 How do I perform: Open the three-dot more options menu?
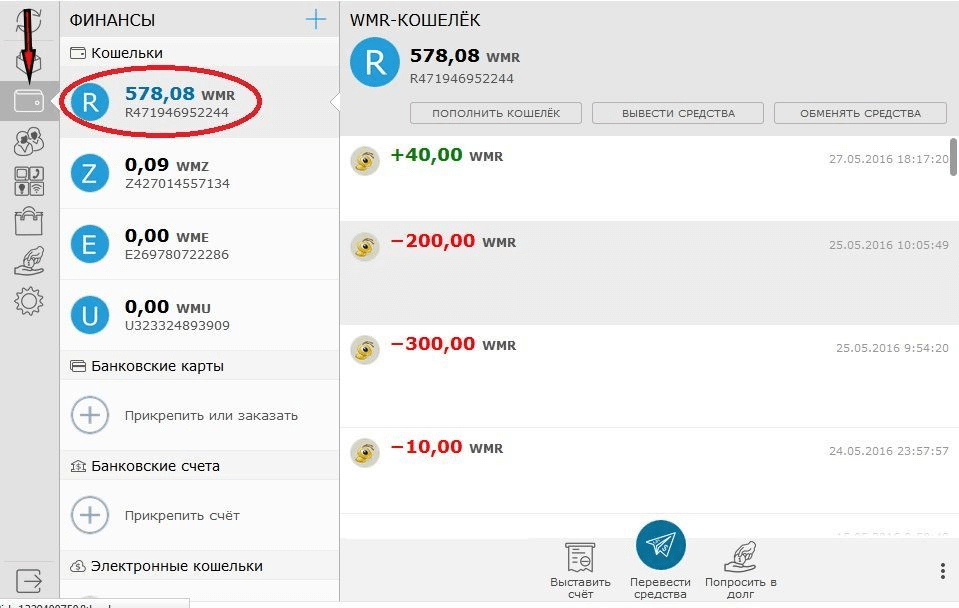point(942,571)
